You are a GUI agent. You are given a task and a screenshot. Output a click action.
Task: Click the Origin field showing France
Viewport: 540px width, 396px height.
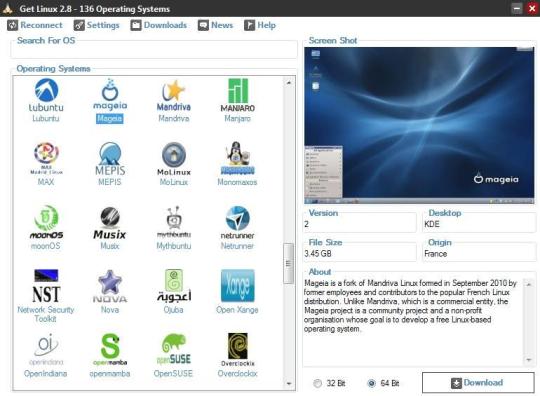pos(479,254)
